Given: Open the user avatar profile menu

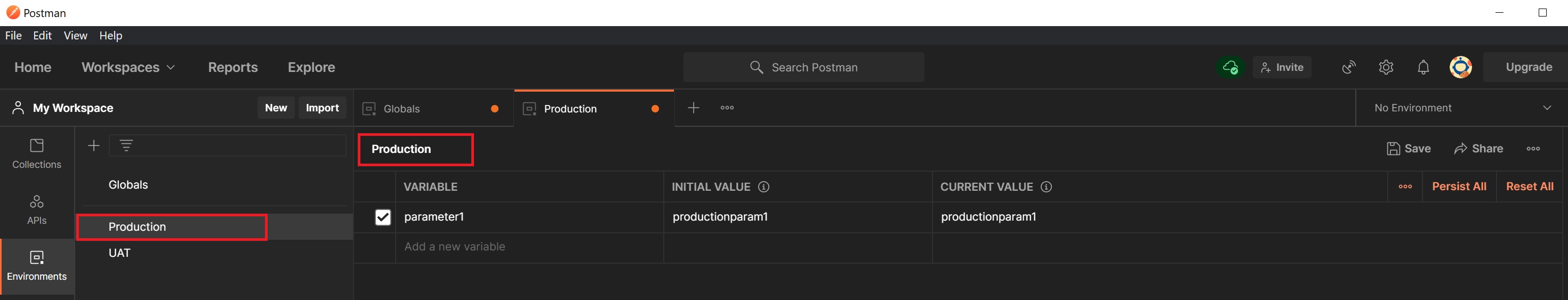Looking at the screenshot, I should (1460, 67).
